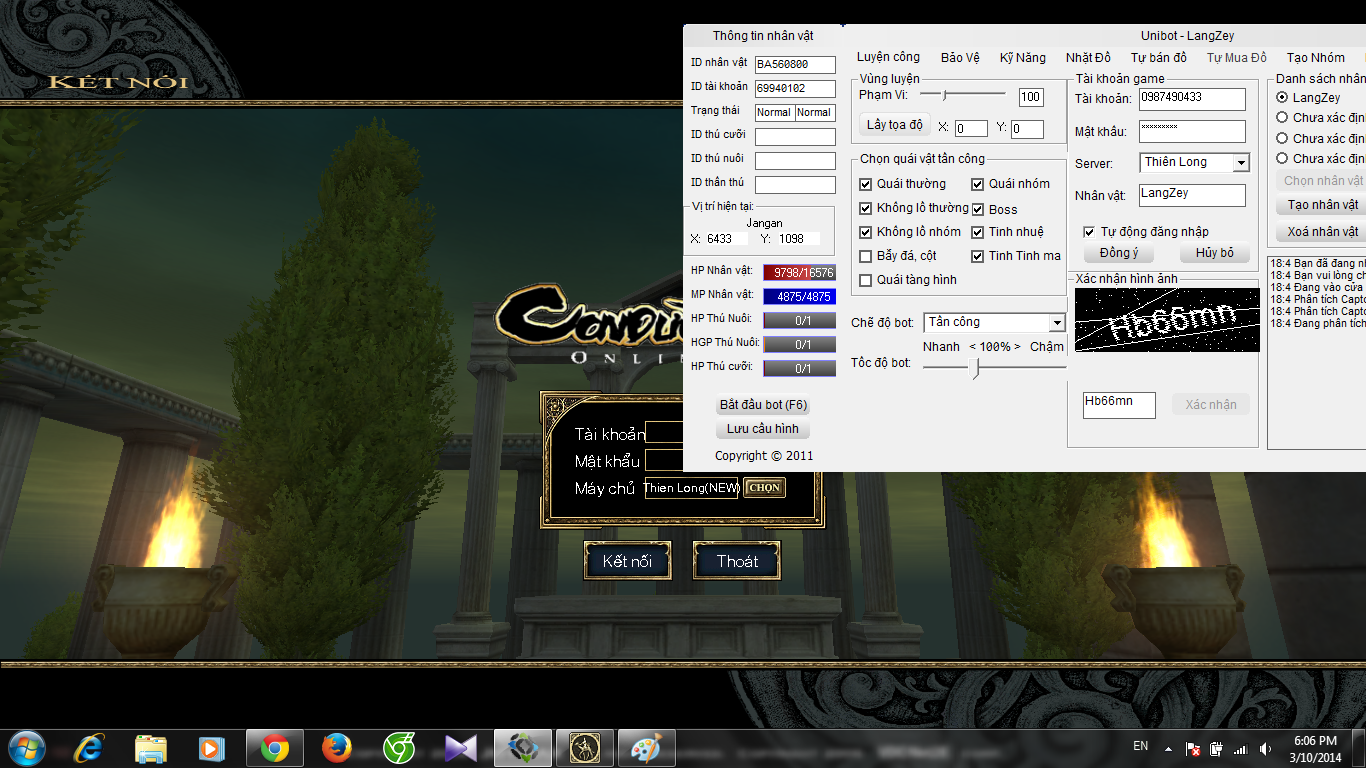This screenshot has height=768, width=1366.
Task: Open Firefox from the taskbar
Action: click(337, 747)
